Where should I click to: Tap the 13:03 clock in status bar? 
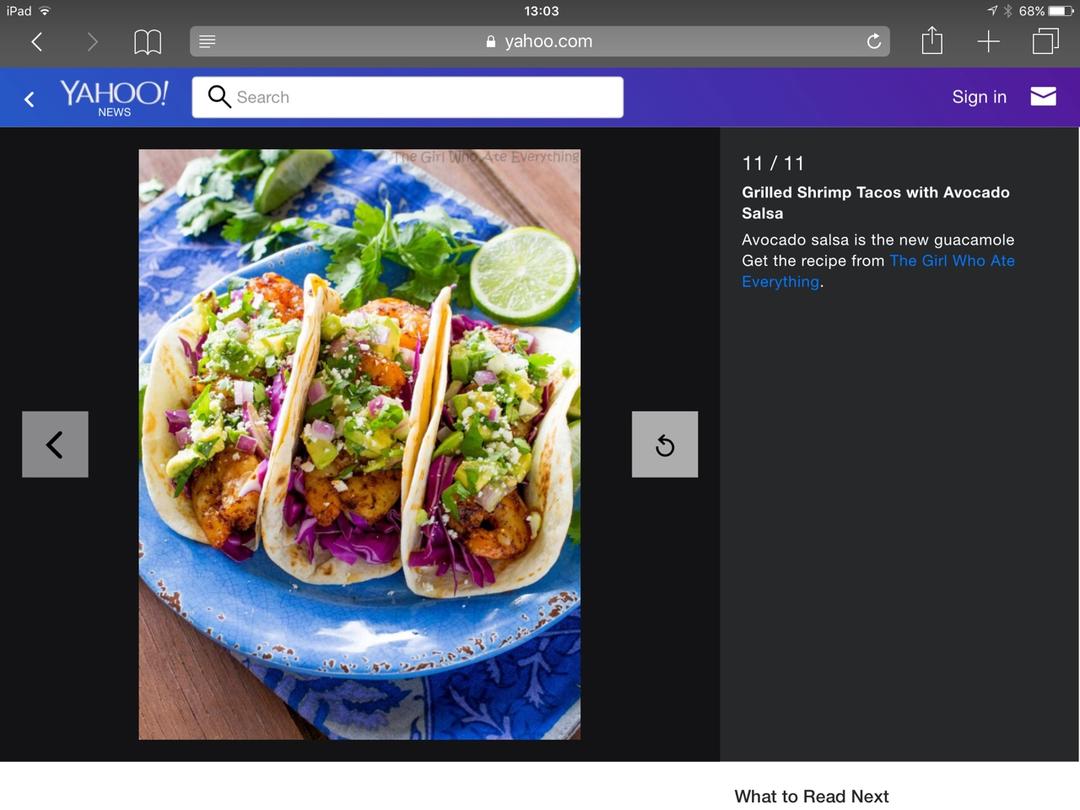(541, 11)
